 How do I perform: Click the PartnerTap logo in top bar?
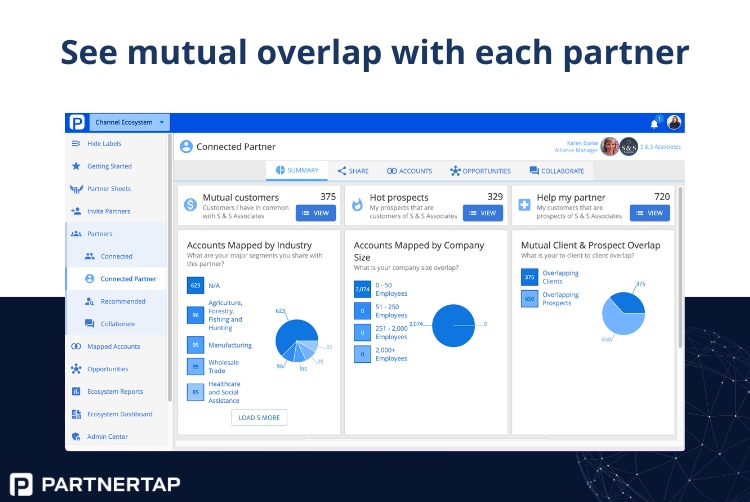(77, 122)
